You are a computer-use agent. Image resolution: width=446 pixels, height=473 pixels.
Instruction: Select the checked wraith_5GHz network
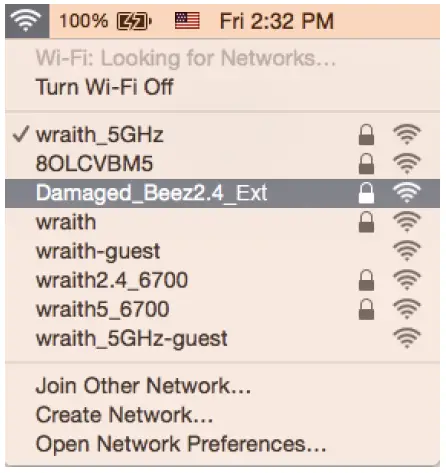222,135
